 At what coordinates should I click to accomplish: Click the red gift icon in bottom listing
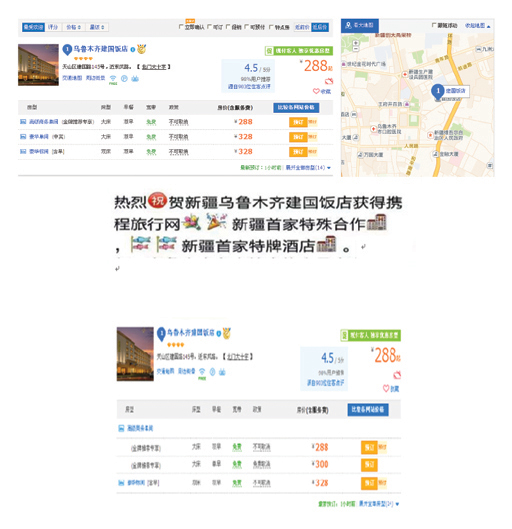(397, 374)
